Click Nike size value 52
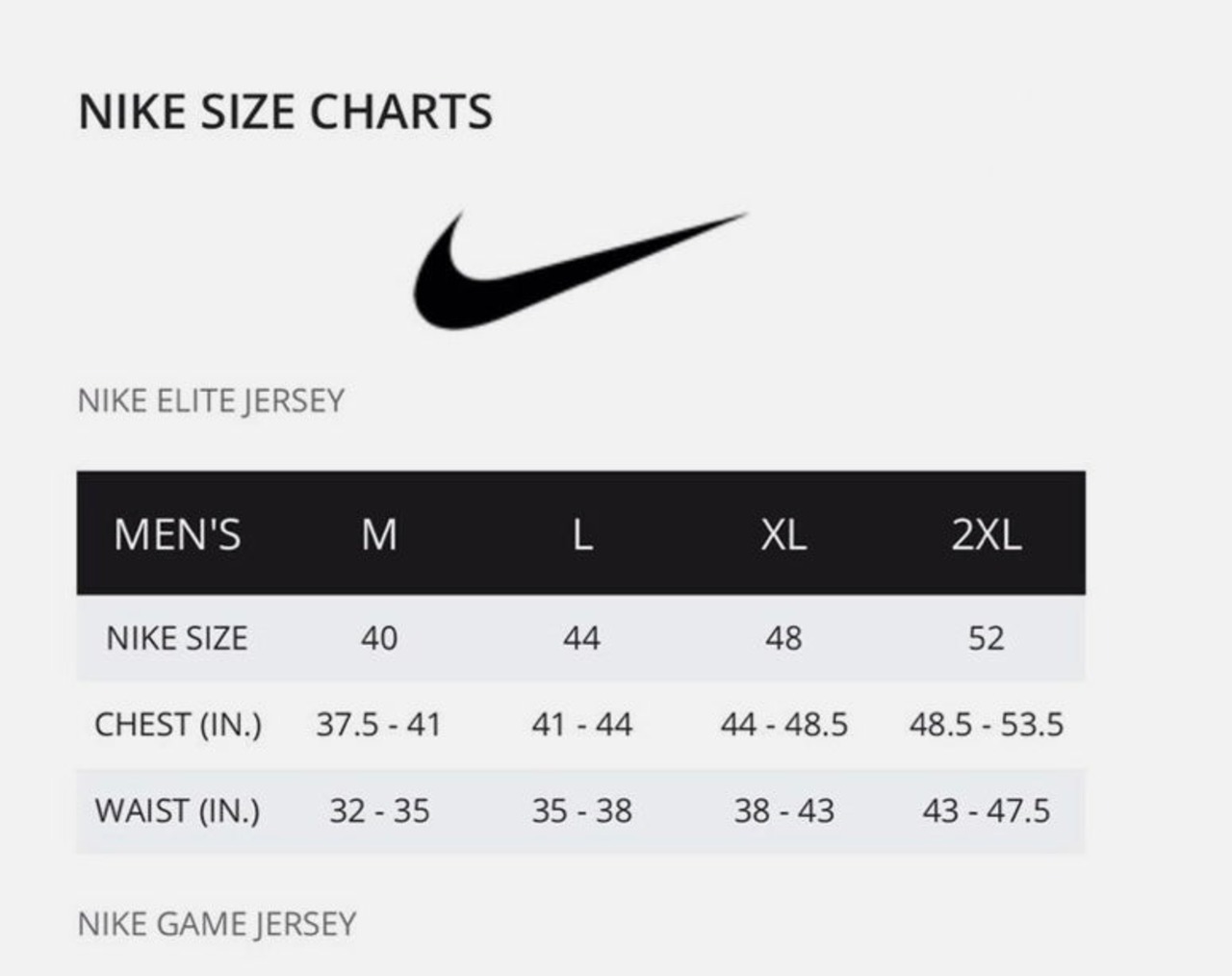 tap(986, 638)
